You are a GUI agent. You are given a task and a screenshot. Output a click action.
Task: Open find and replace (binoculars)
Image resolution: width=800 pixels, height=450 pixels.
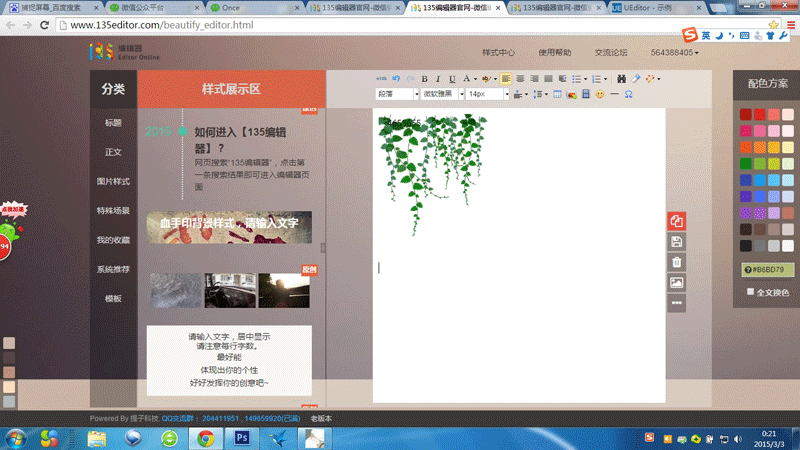[x=621, y=79]
